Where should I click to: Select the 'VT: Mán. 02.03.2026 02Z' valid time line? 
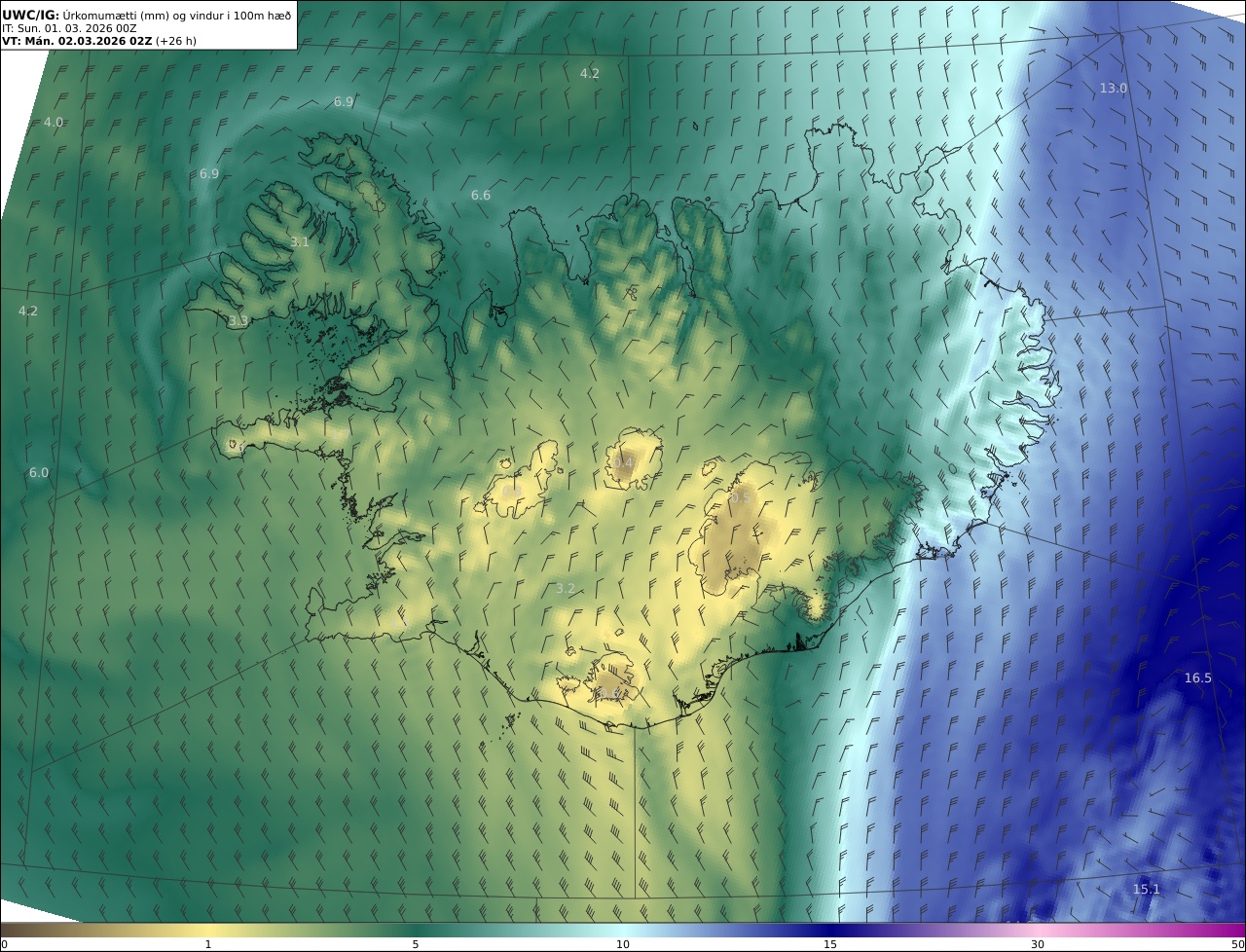point(77,41)
